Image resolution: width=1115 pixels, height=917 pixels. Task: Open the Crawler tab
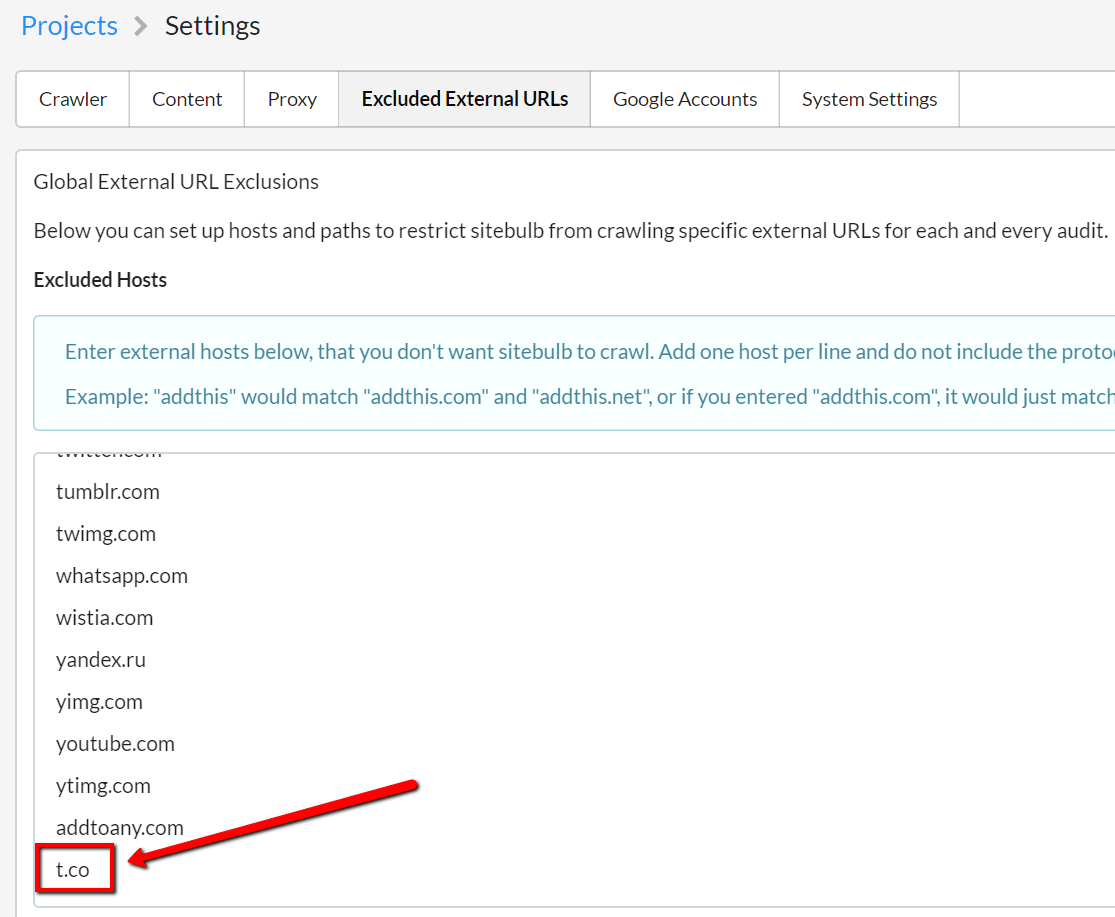(73, 99)
